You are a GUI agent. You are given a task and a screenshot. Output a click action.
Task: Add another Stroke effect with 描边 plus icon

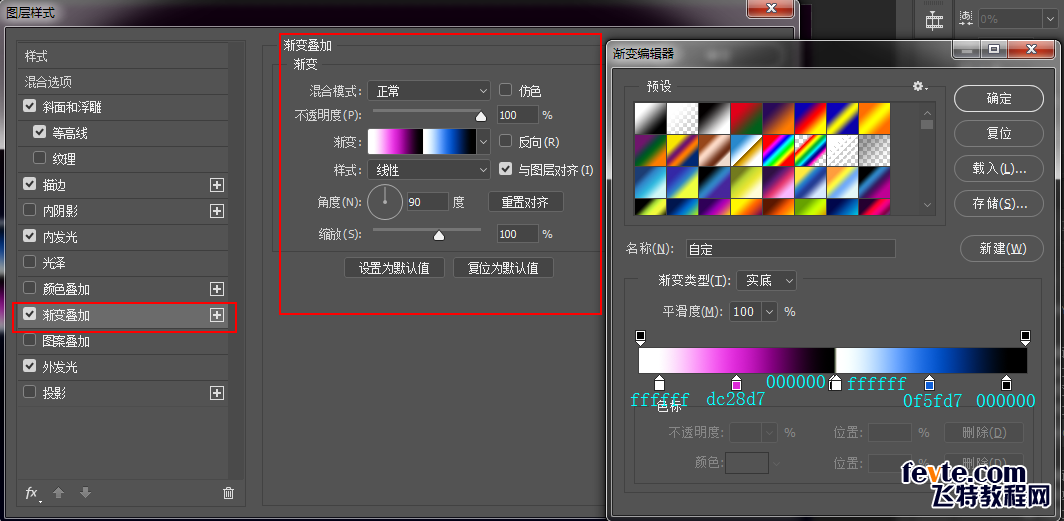pos(216,185)
